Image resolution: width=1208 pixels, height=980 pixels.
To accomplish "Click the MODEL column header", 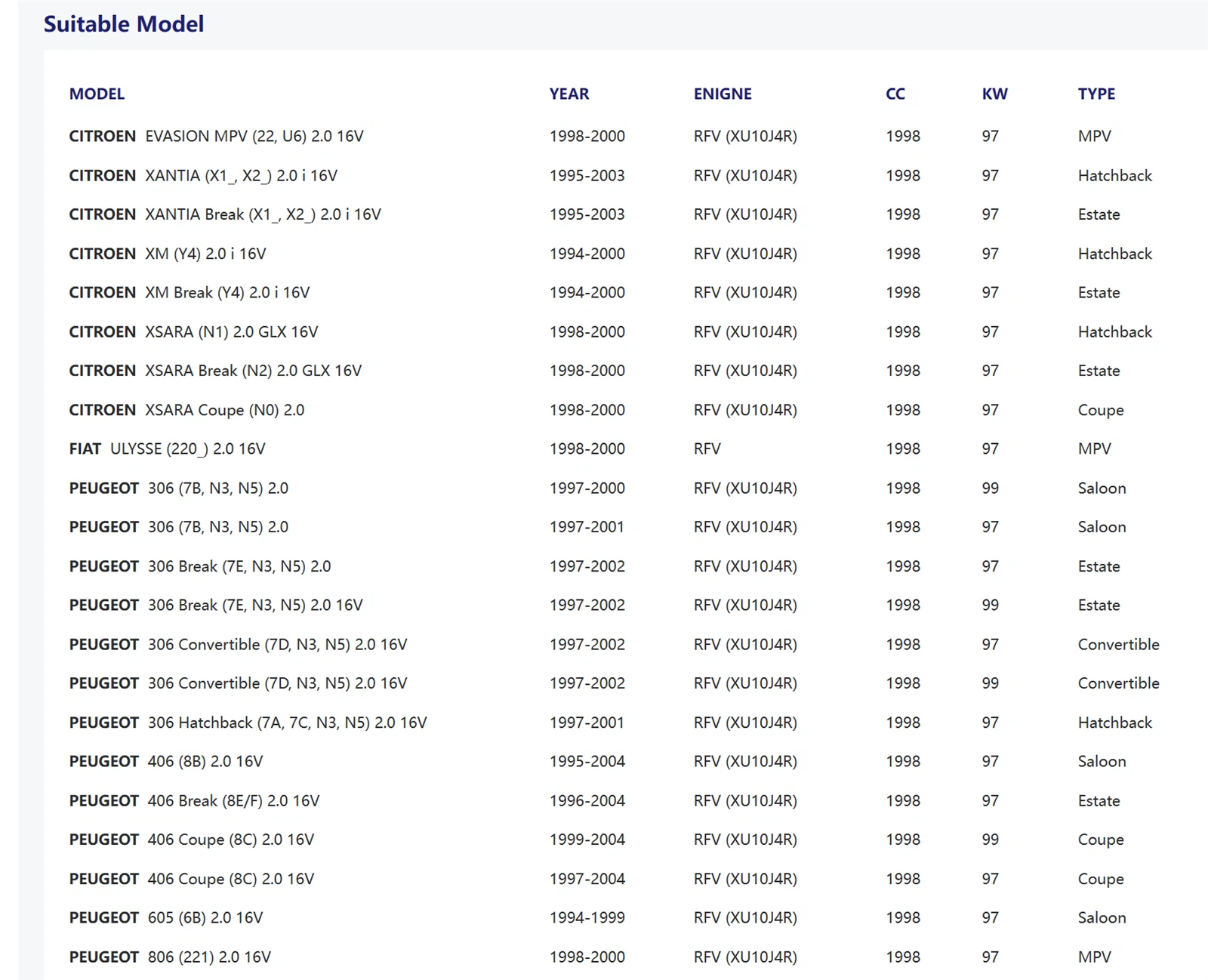I will (x=97, y=94).
